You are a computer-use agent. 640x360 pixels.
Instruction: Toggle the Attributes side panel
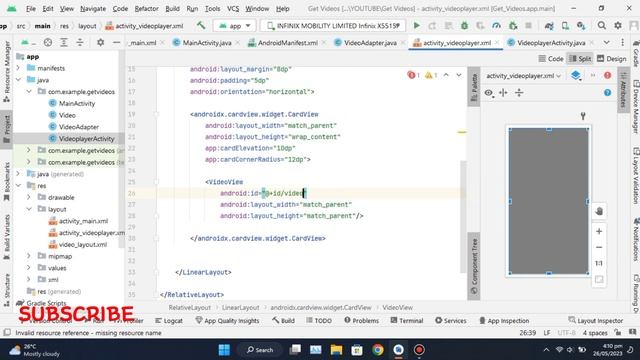[x=623, y=89]
